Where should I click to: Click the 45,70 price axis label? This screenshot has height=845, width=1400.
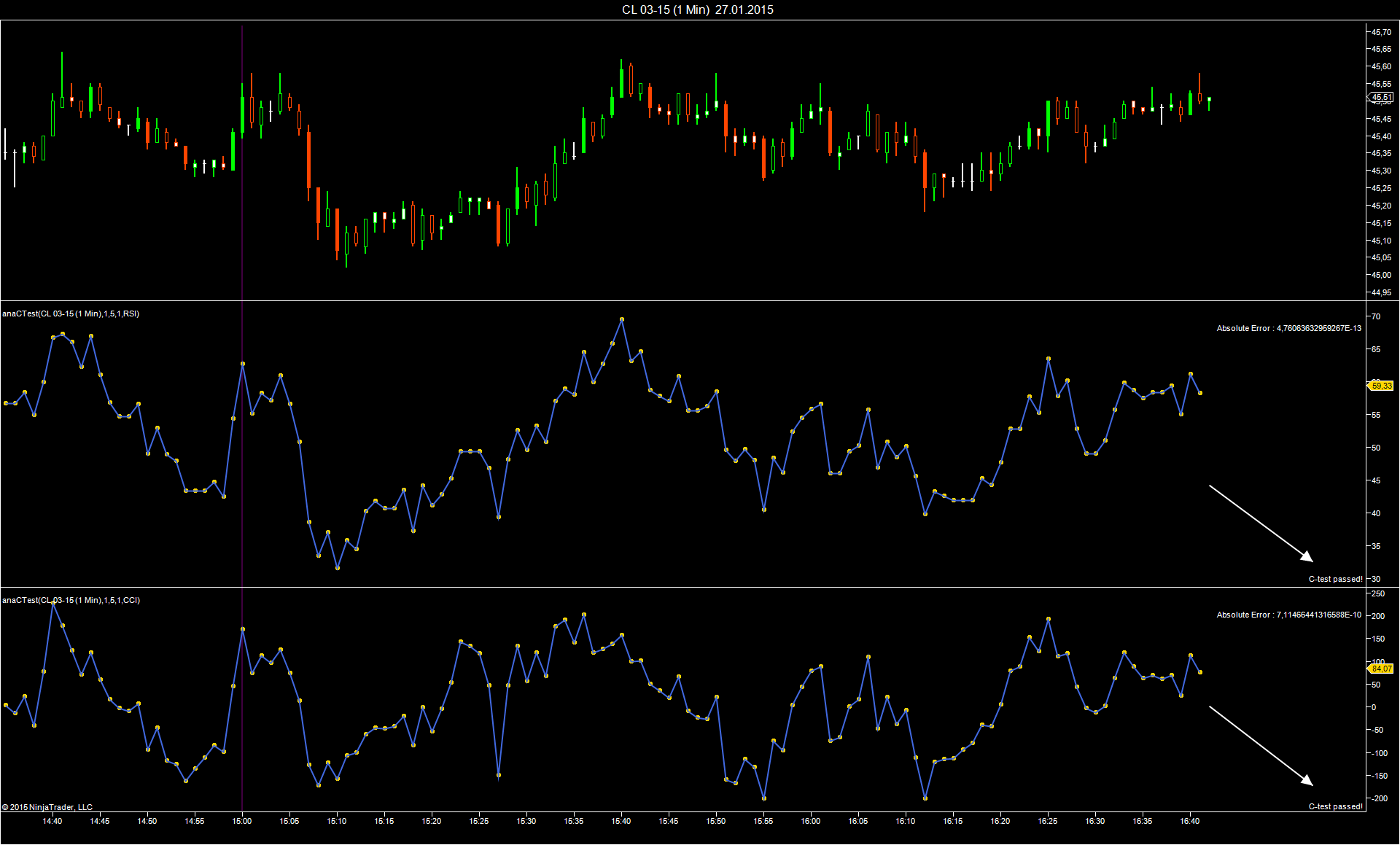tap(1381, 32)
